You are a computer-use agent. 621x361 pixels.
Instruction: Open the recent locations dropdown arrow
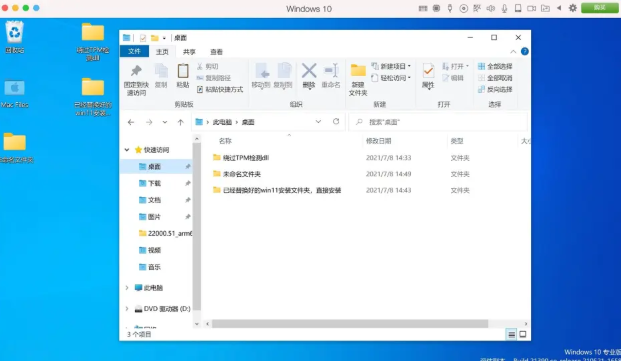click(165, 122)
